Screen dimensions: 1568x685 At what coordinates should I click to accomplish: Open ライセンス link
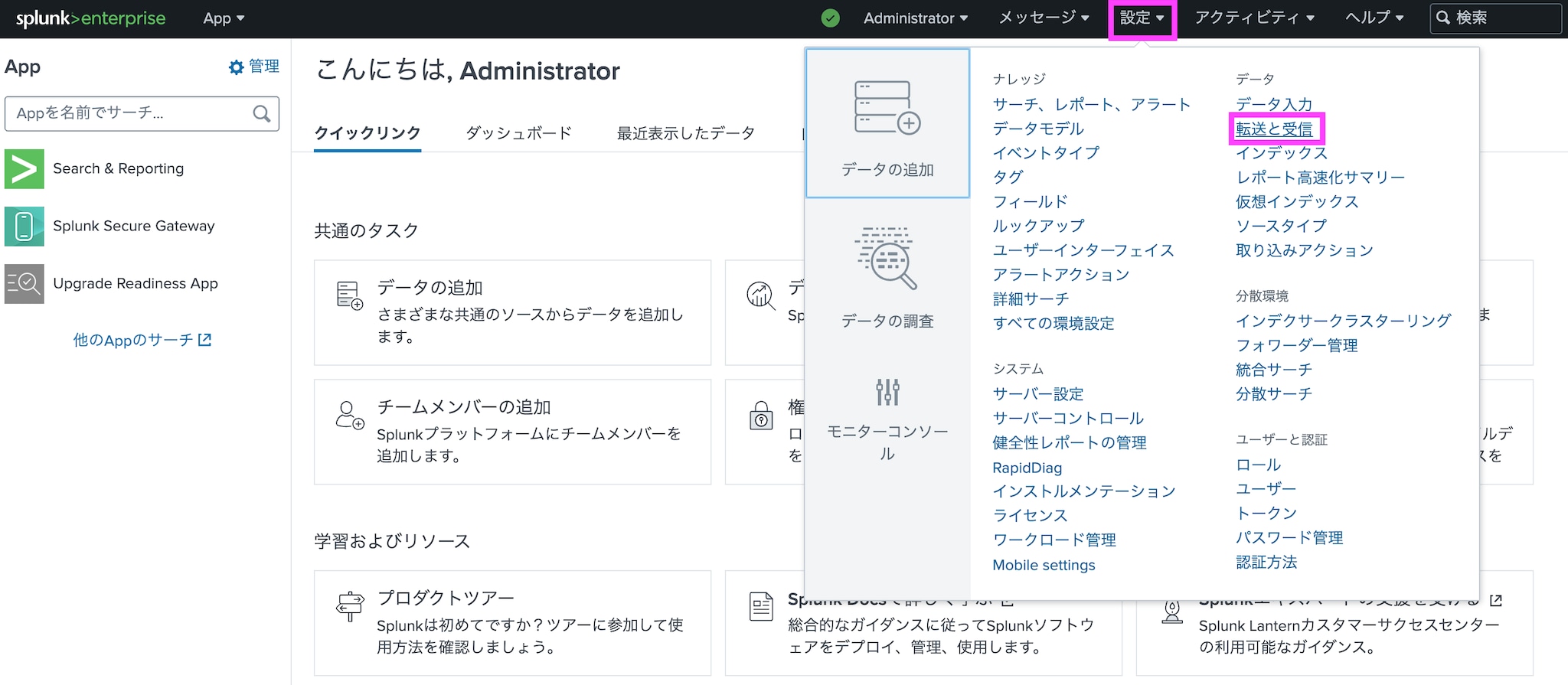pos(1030,516)
